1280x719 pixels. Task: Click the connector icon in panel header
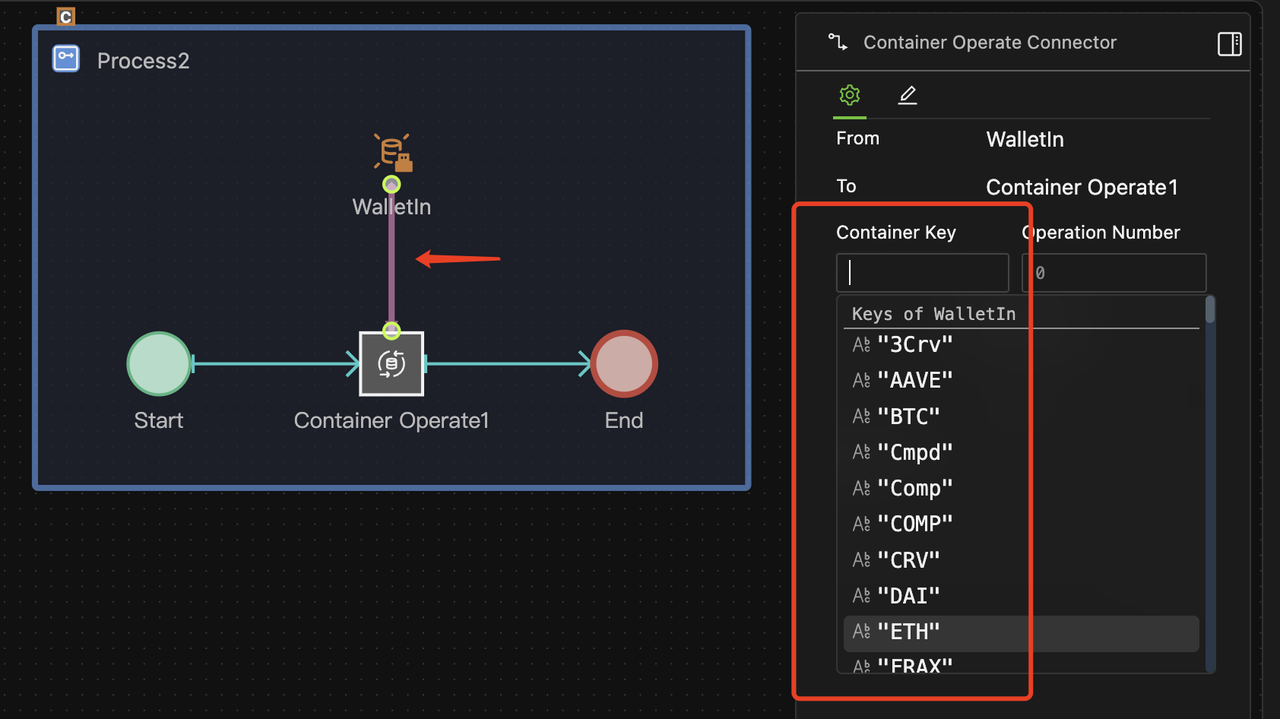[x=837, y=42]
